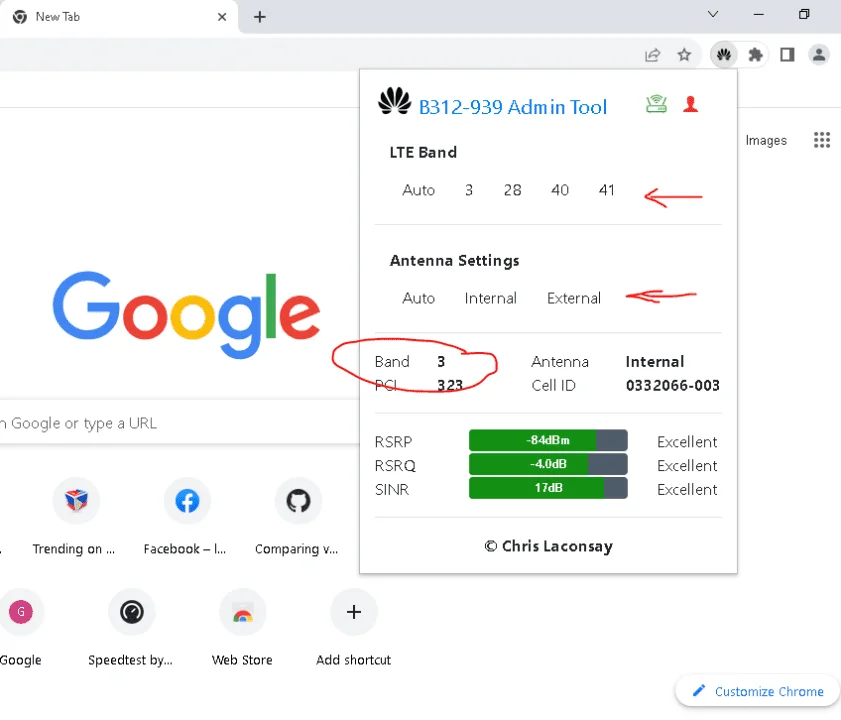The height and width of the screenshot is (720, 841).
Task: Click the RSRQ -4.0dB signal bar
Action: (548, 464)
